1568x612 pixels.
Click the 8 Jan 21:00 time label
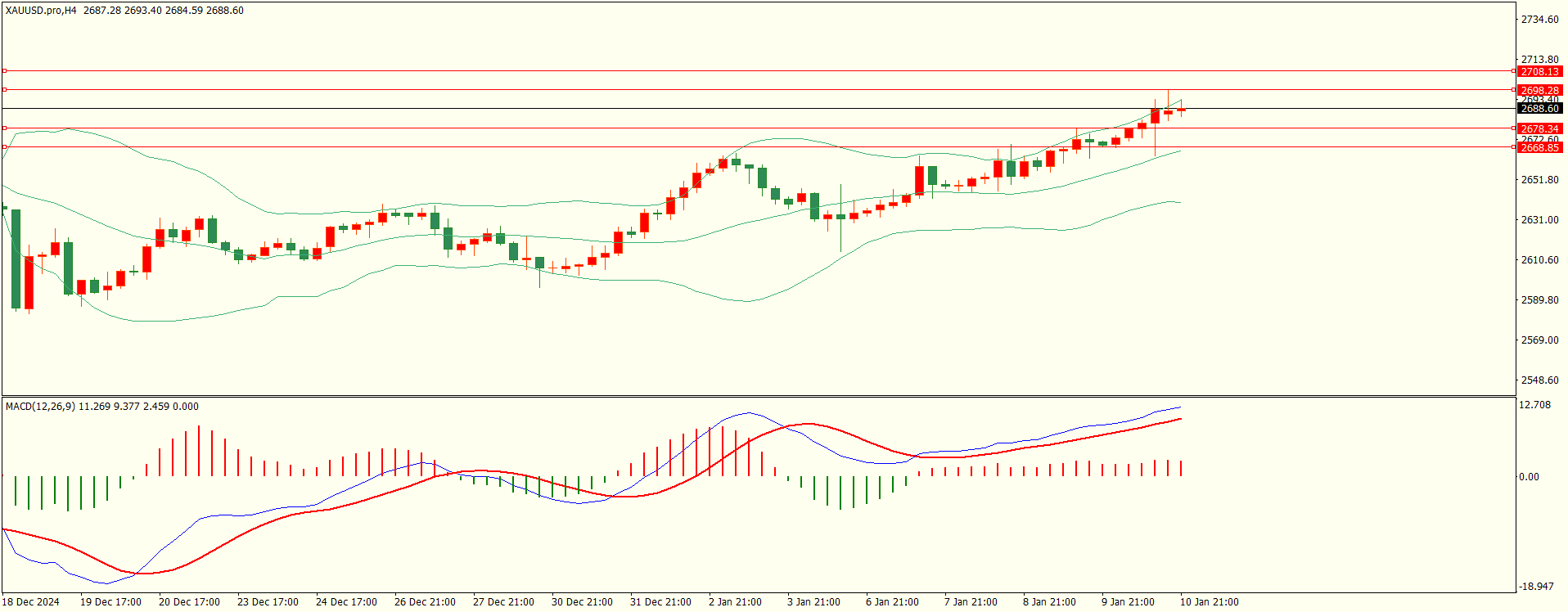tap(1049, 601)
